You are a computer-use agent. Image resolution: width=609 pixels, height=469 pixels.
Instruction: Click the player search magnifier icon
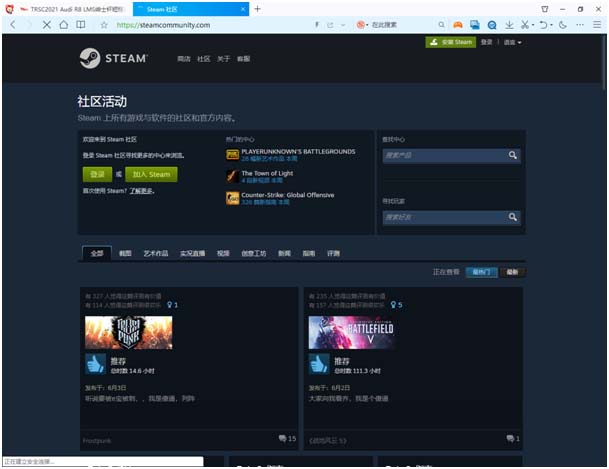(x=513, y=217)
